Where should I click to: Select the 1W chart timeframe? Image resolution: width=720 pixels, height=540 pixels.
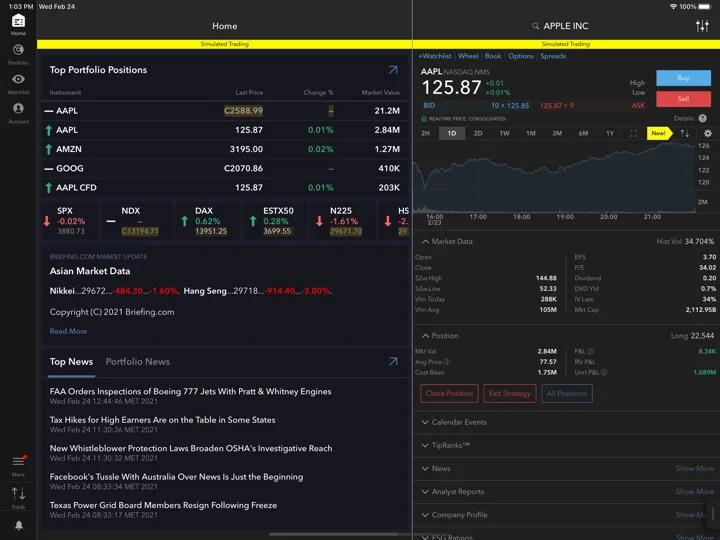pos(504,133)
